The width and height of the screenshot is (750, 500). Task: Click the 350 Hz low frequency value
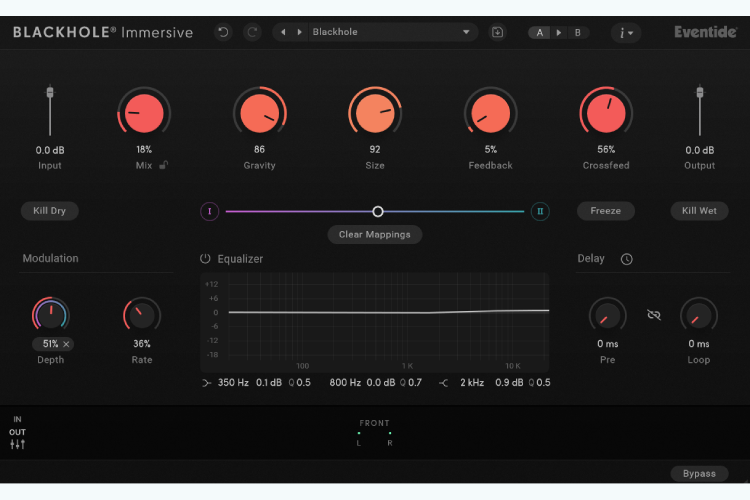pos(233,383)
